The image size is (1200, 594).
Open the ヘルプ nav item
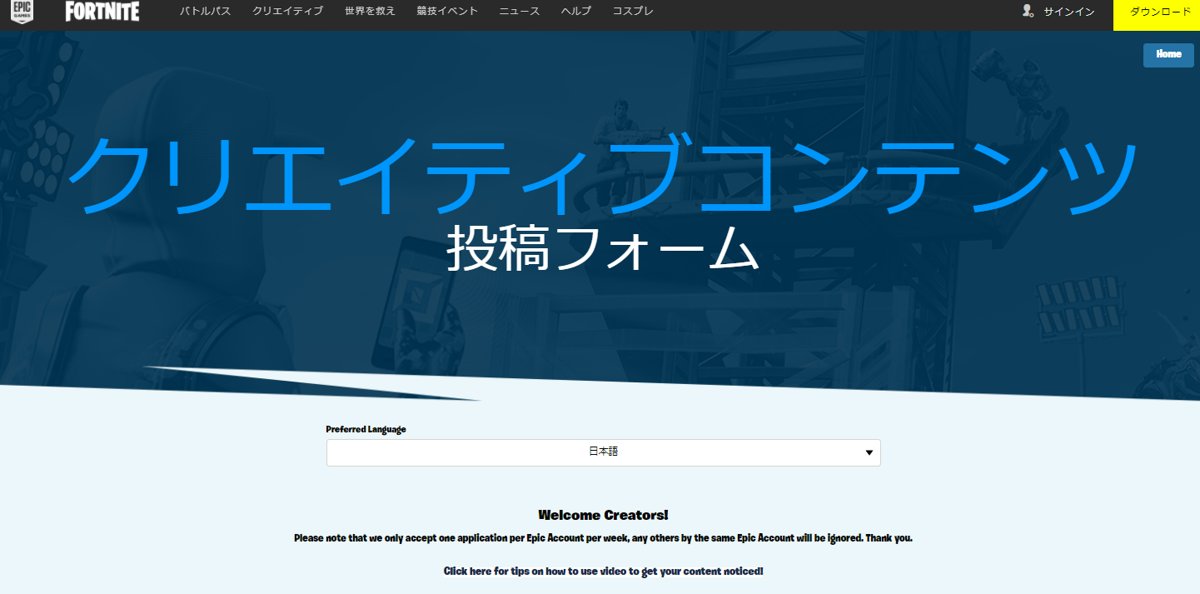[576, 11]
